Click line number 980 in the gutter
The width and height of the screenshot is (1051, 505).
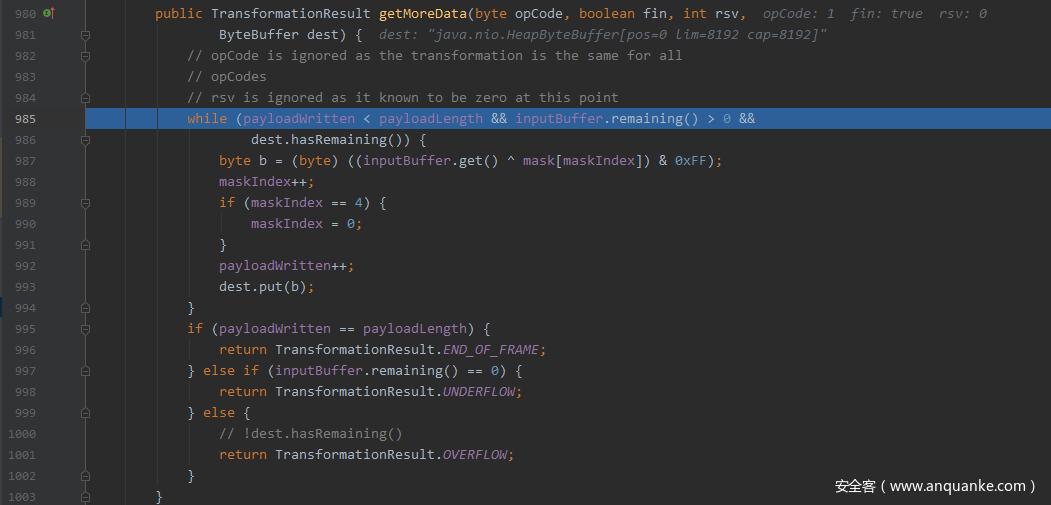tap(25, 13)
